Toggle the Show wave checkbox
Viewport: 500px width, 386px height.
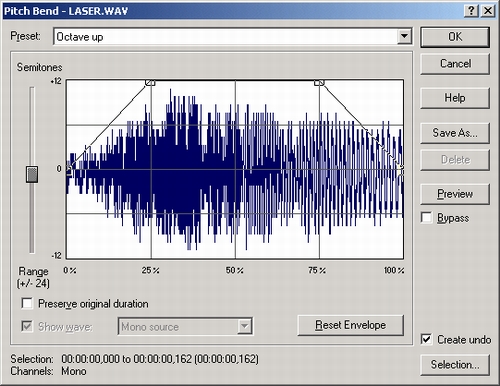pyautogui.click(x=27, y=326)
